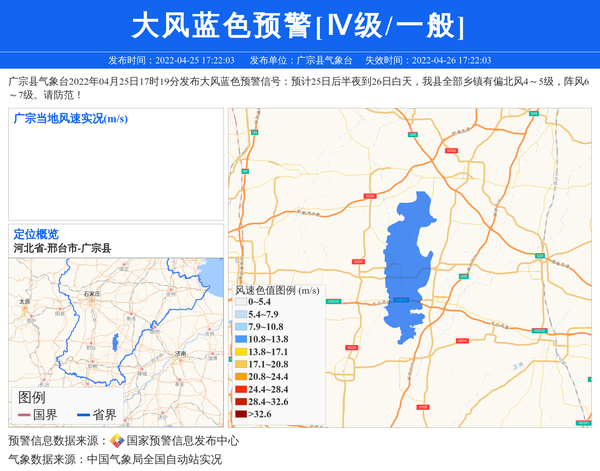Select the 5.4~7.9 wind speed swatch
This screenshot has height=471, width=600.
(240, 315)
